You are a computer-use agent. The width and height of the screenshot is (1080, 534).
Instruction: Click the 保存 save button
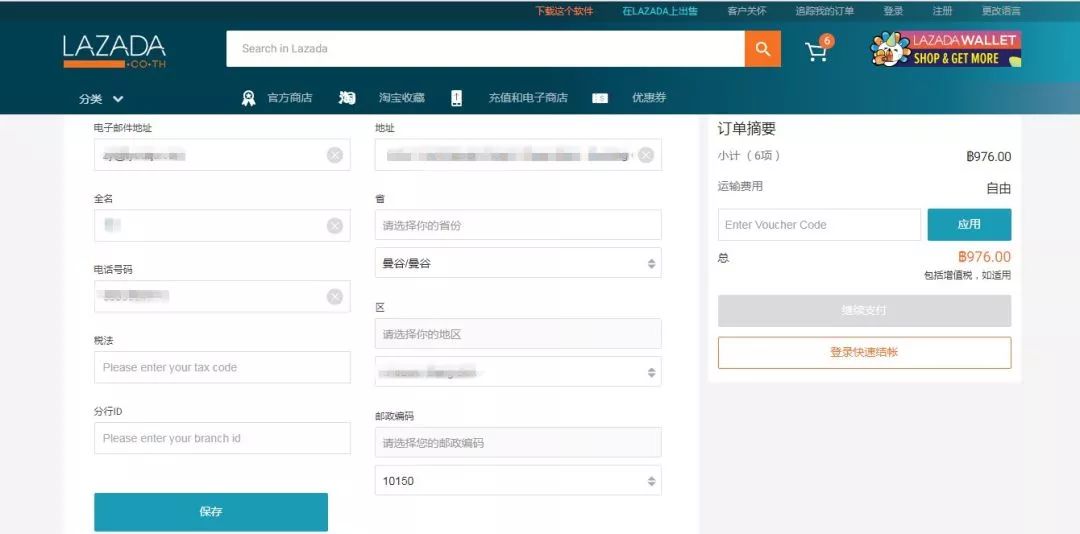(211, 512)
